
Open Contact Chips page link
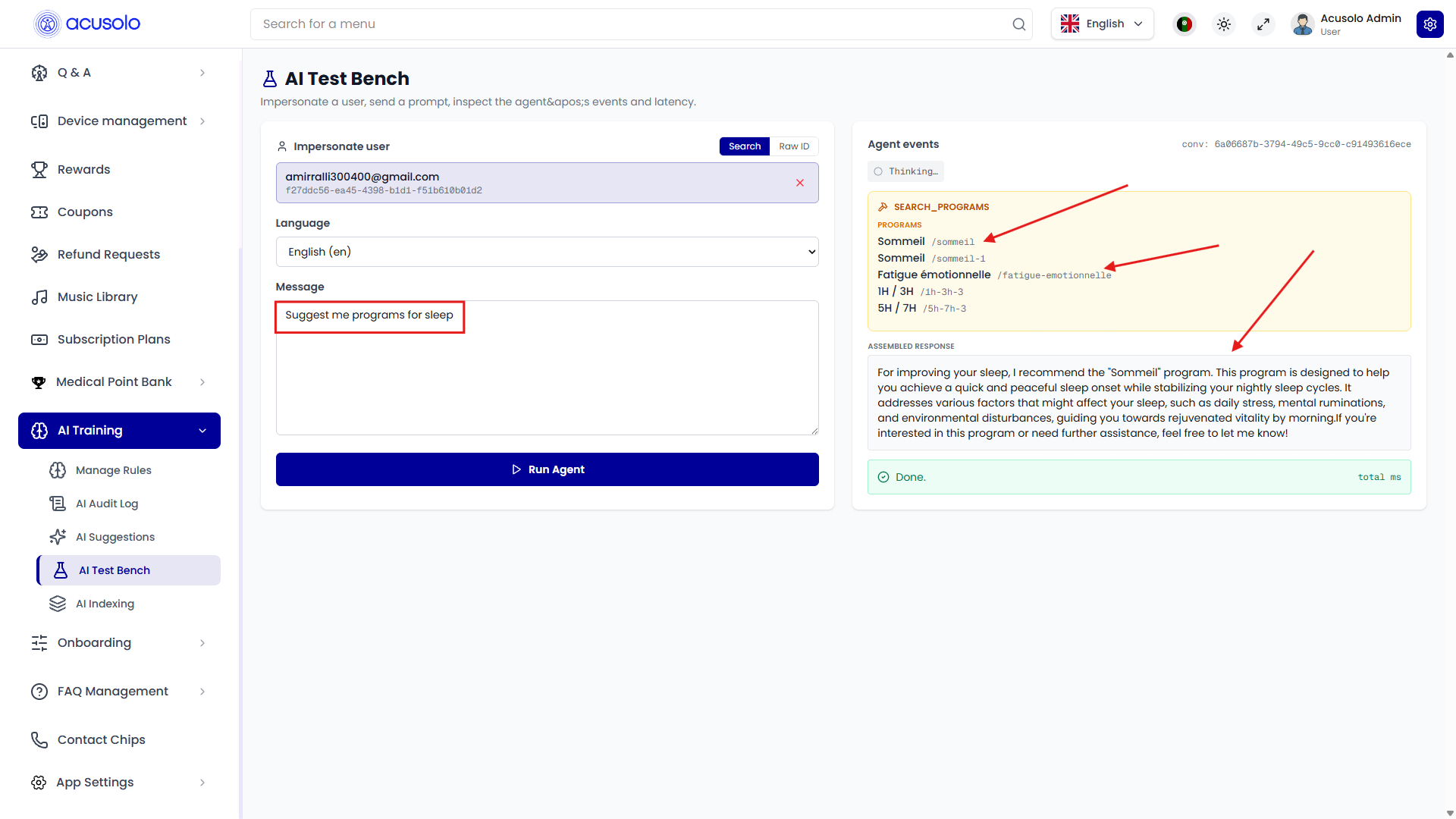(119, 740)
